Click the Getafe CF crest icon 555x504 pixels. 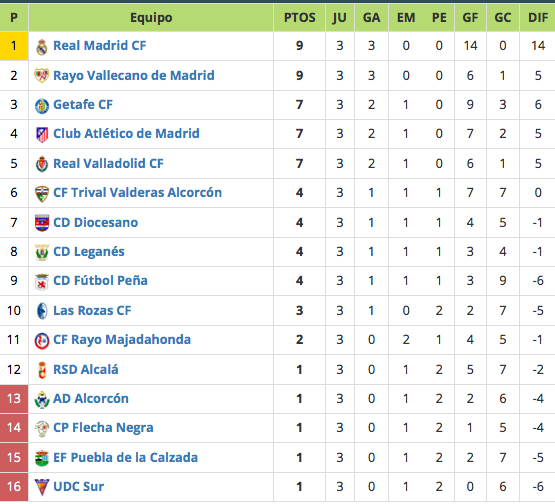pyautogui.click(x=42, y=106)
